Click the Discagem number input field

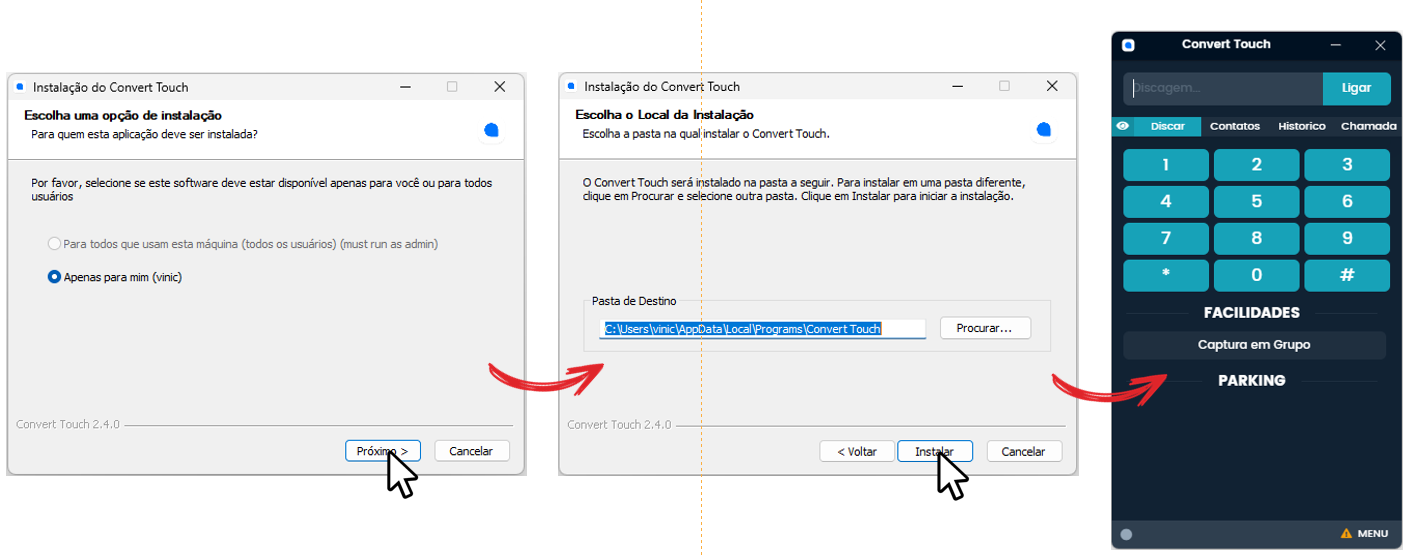(1223, 88)
